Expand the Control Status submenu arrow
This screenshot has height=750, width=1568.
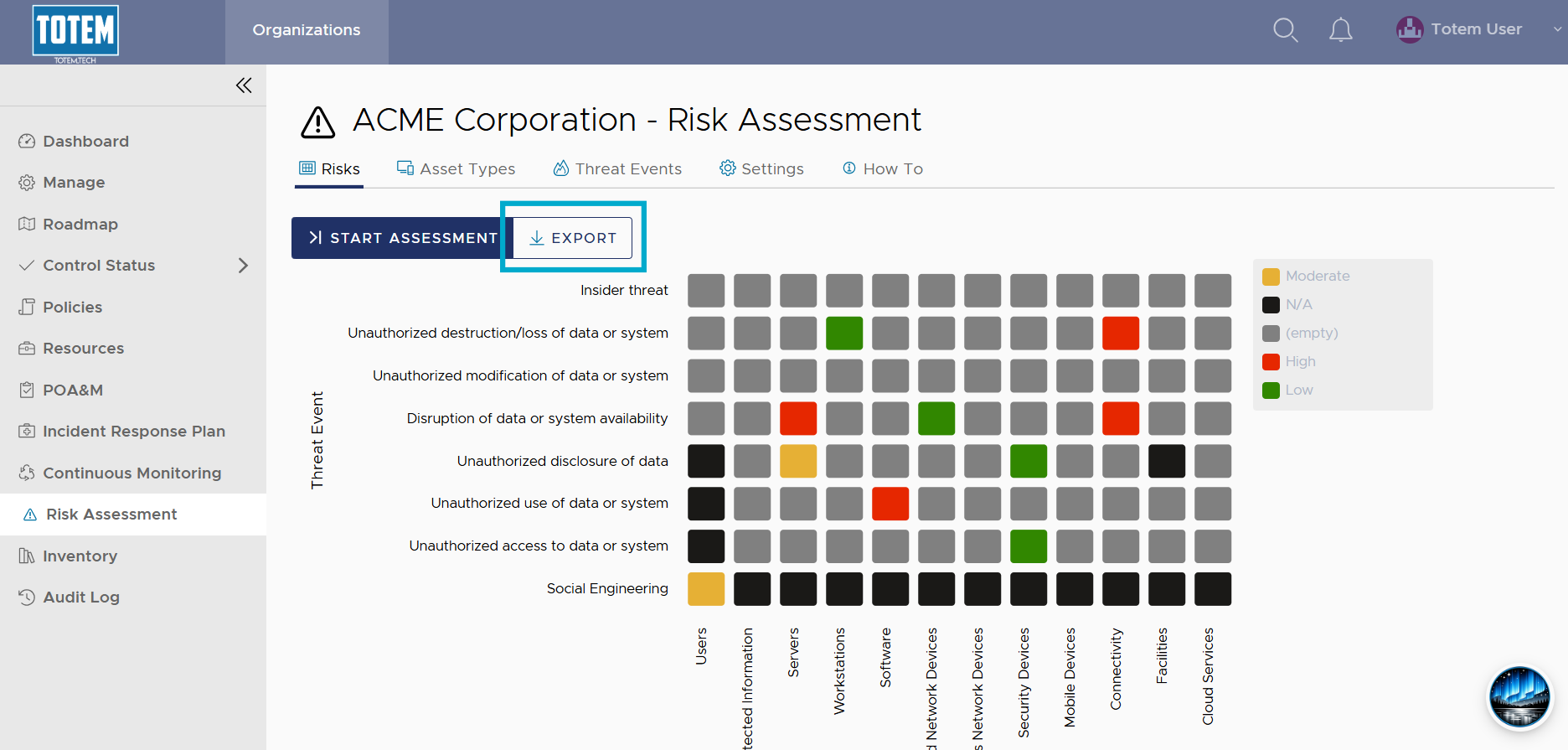tap(243, 266)
